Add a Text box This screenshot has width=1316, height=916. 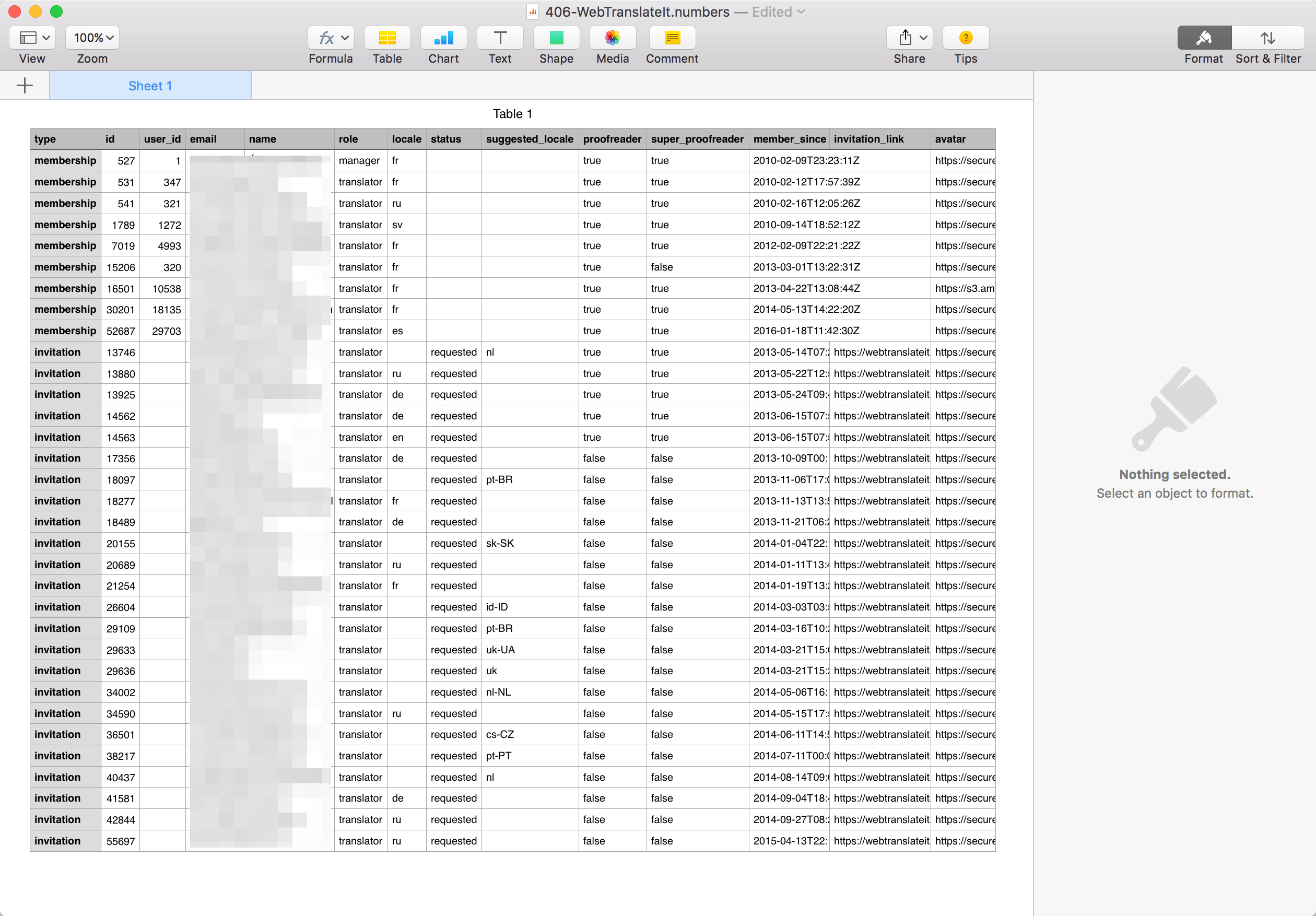[499, 38]
